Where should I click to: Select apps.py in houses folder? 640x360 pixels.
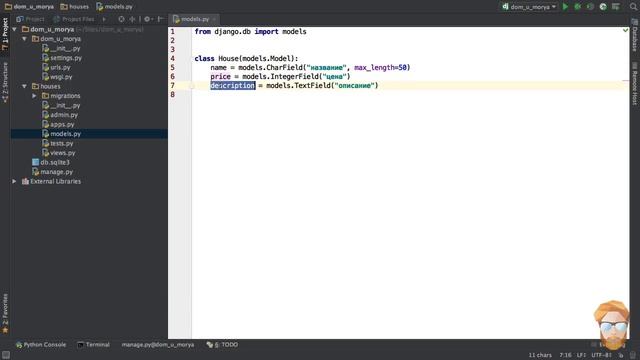click(62, 124)
